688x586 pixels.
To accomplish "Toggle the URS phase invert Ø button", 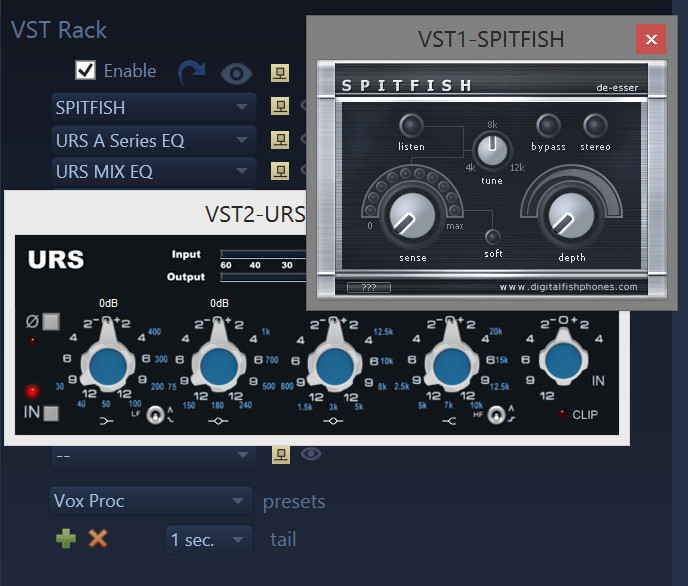I will click(x=51, y=322).
